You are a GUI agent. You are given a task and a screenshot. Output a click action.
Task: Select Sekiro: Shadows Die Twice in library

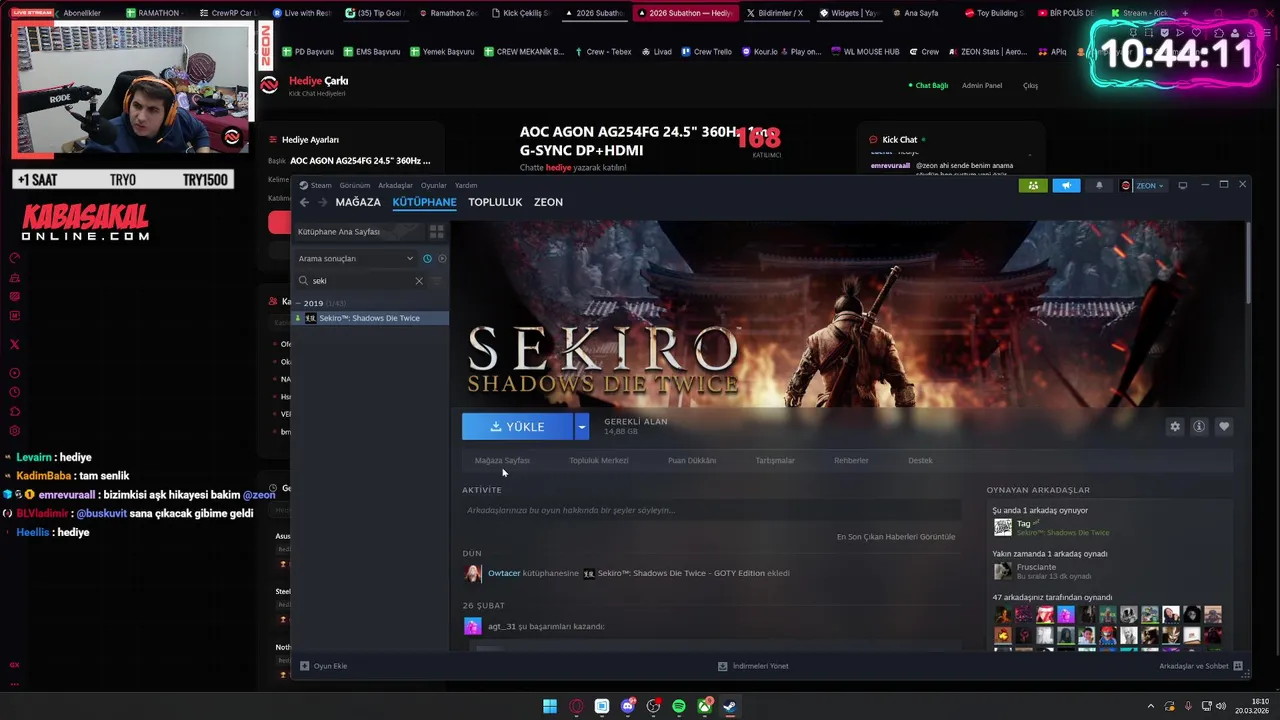click(x=370, y=318)
